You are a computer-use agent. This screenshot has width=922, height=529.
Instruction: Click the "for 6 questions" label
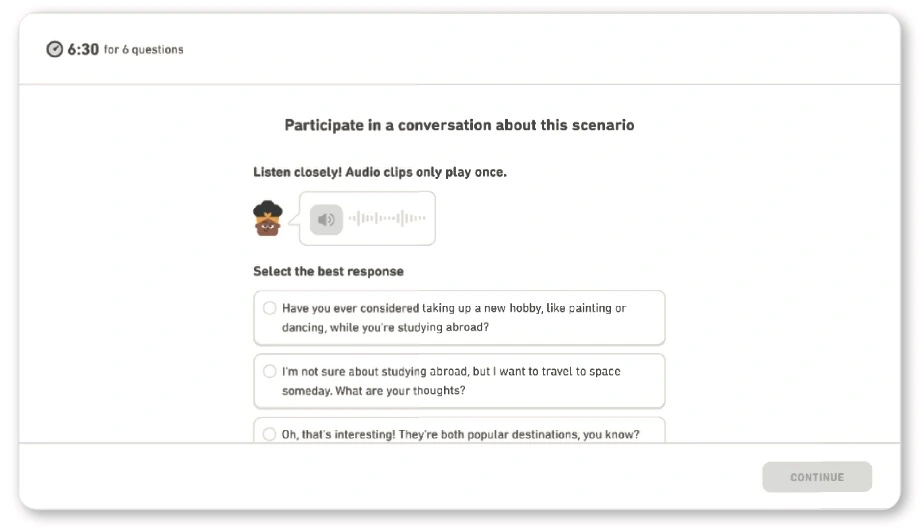point(143,50)
